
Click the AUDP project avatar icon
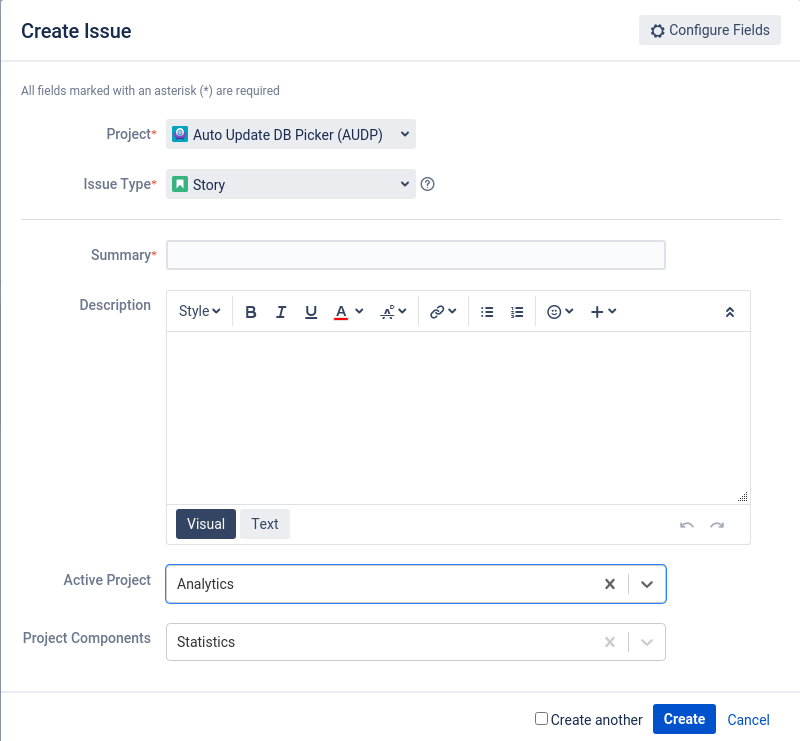pos(180,134)
